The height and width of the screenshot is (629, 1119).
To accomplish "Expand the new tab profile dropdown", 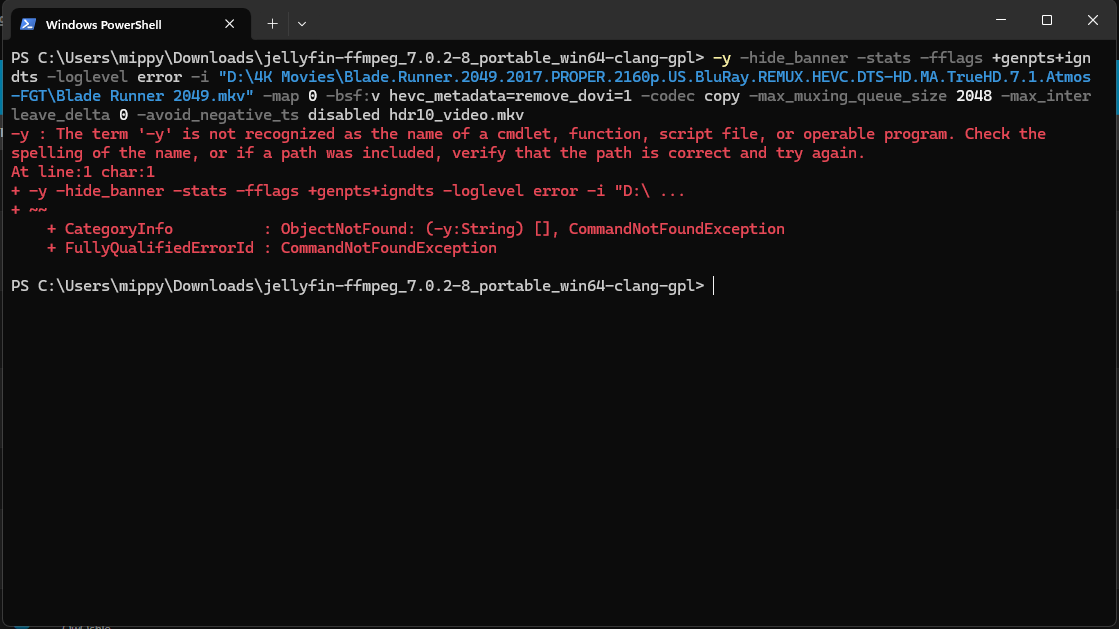I will click(x=302, y=23).
